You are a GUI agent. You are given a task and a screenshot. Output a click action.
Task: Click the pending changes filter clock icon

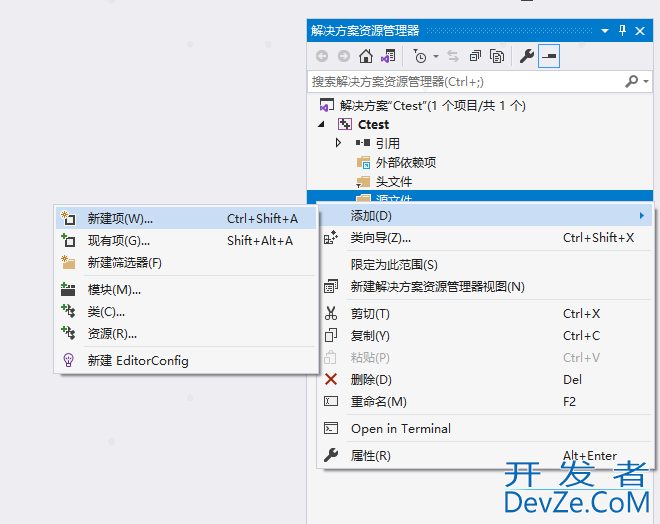pyautogui.click(x=420, y=56)
